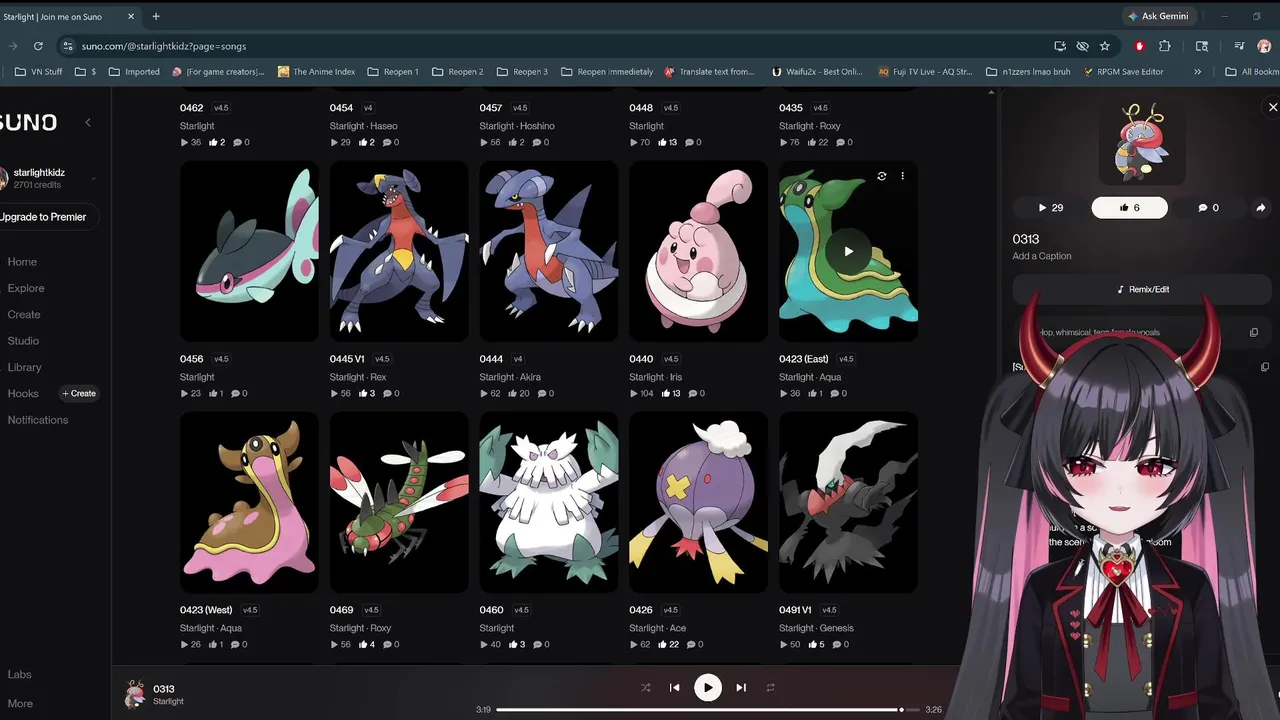Open Notifications in the sidebar

coord(38,420)
